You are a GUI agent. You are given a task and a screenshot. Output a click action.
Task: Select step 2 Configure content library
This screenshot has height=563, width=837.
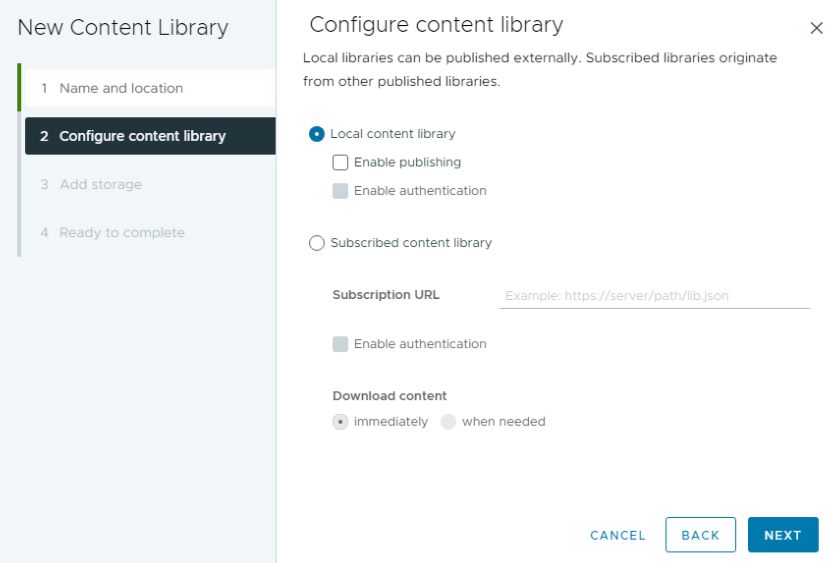click(150, 136)
